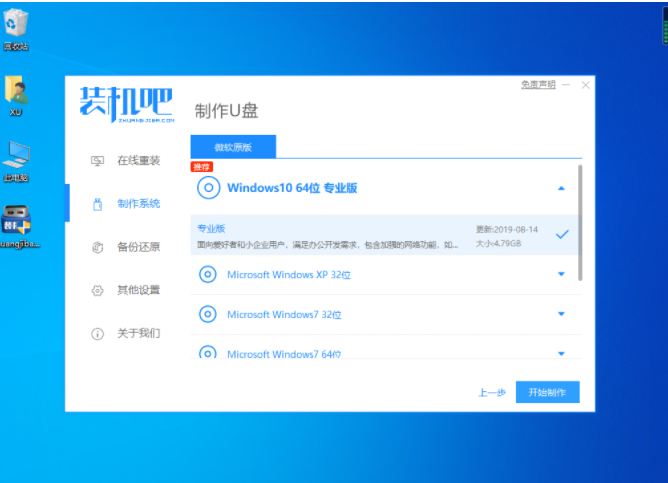Screen dimensions: 668x483
Task: Choose the Microsoft Windows7 64位 disc icon
Action: 208,353
